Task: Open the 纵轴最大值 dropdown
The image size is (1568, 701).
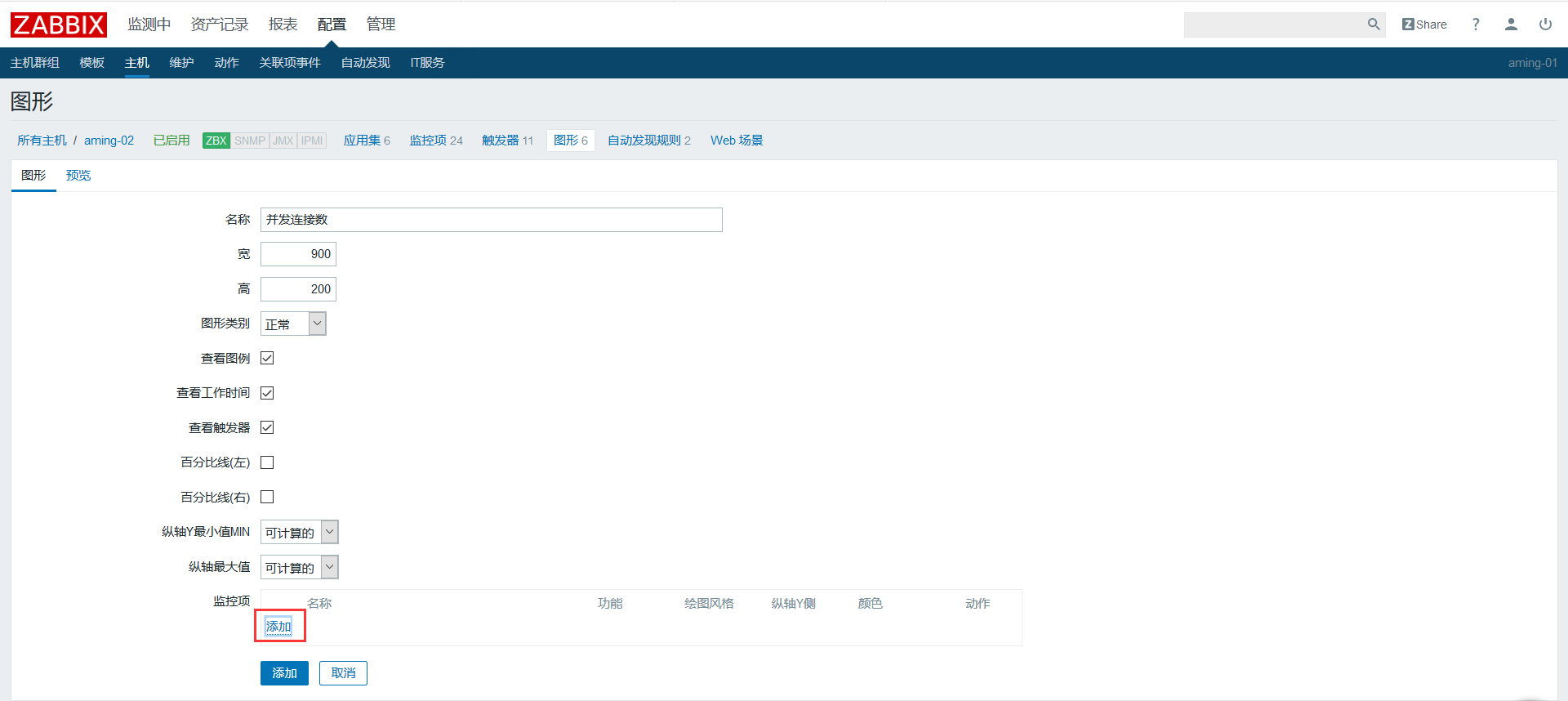Action: [x=299, y=567]
